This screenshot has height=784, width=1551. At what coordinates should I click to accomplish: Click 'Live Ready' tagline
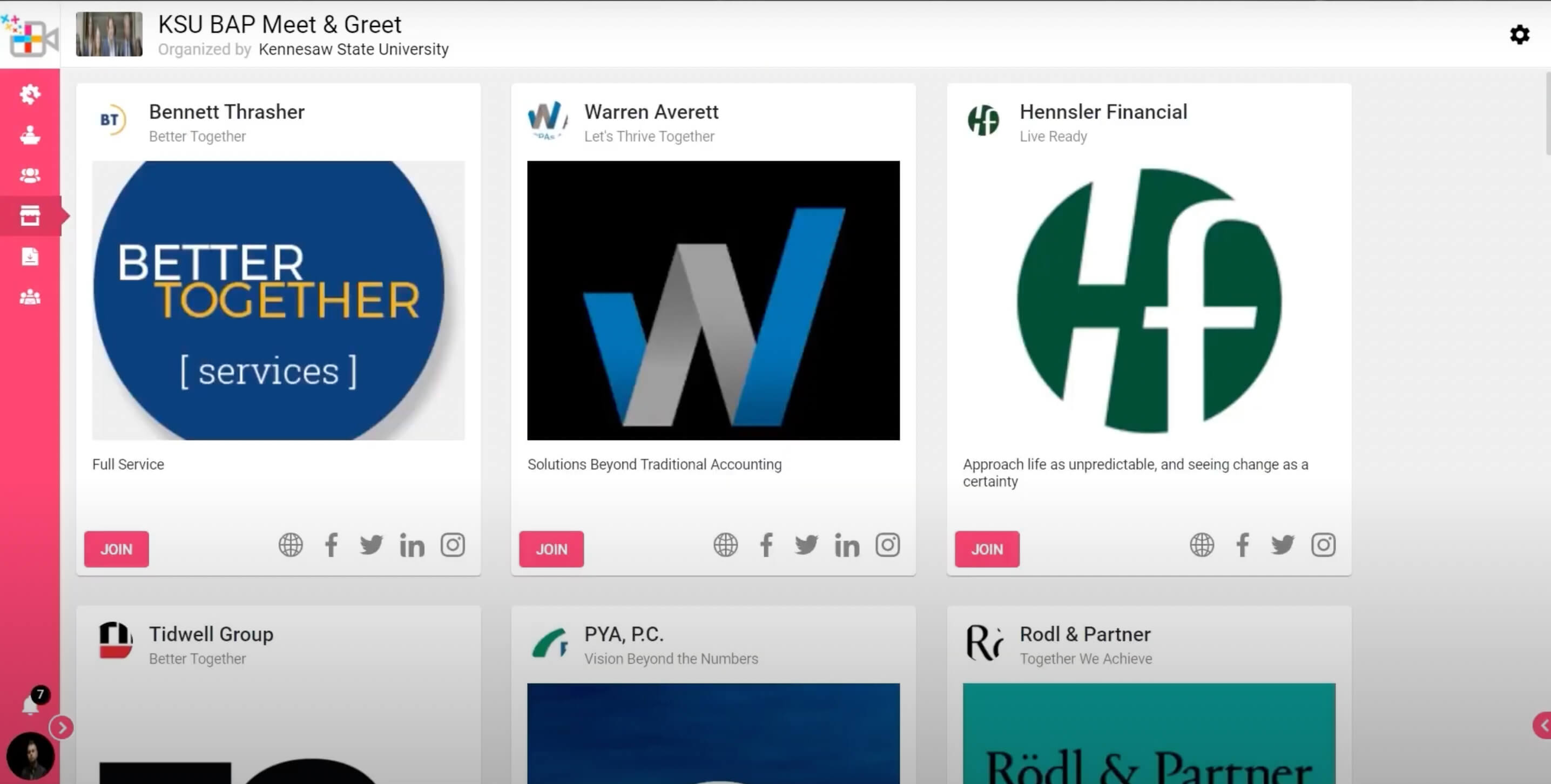click(1053, 137)
